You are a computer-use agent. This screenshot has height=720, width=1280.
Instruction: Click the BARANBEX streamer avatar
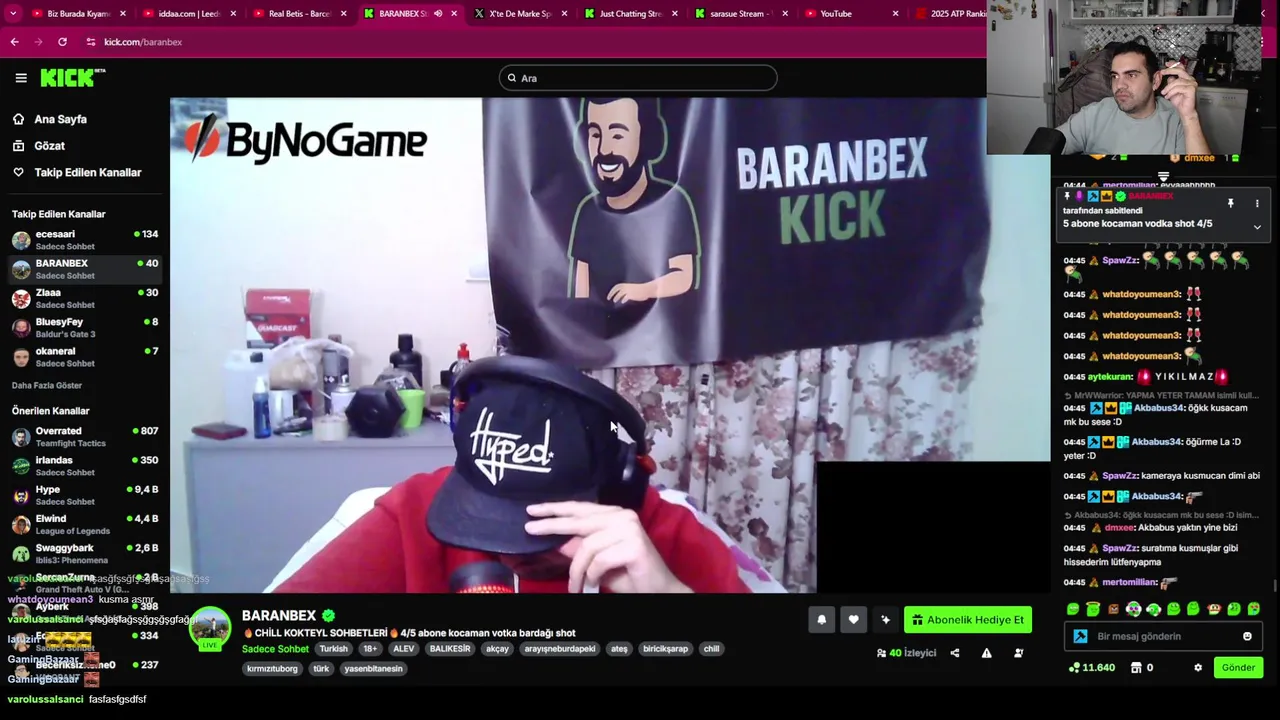click(210, 628)
